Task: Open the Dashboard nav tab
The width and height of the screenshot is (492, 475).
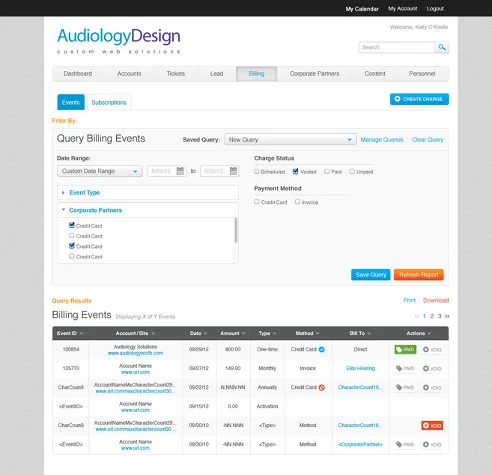Action: coord(78,74)
